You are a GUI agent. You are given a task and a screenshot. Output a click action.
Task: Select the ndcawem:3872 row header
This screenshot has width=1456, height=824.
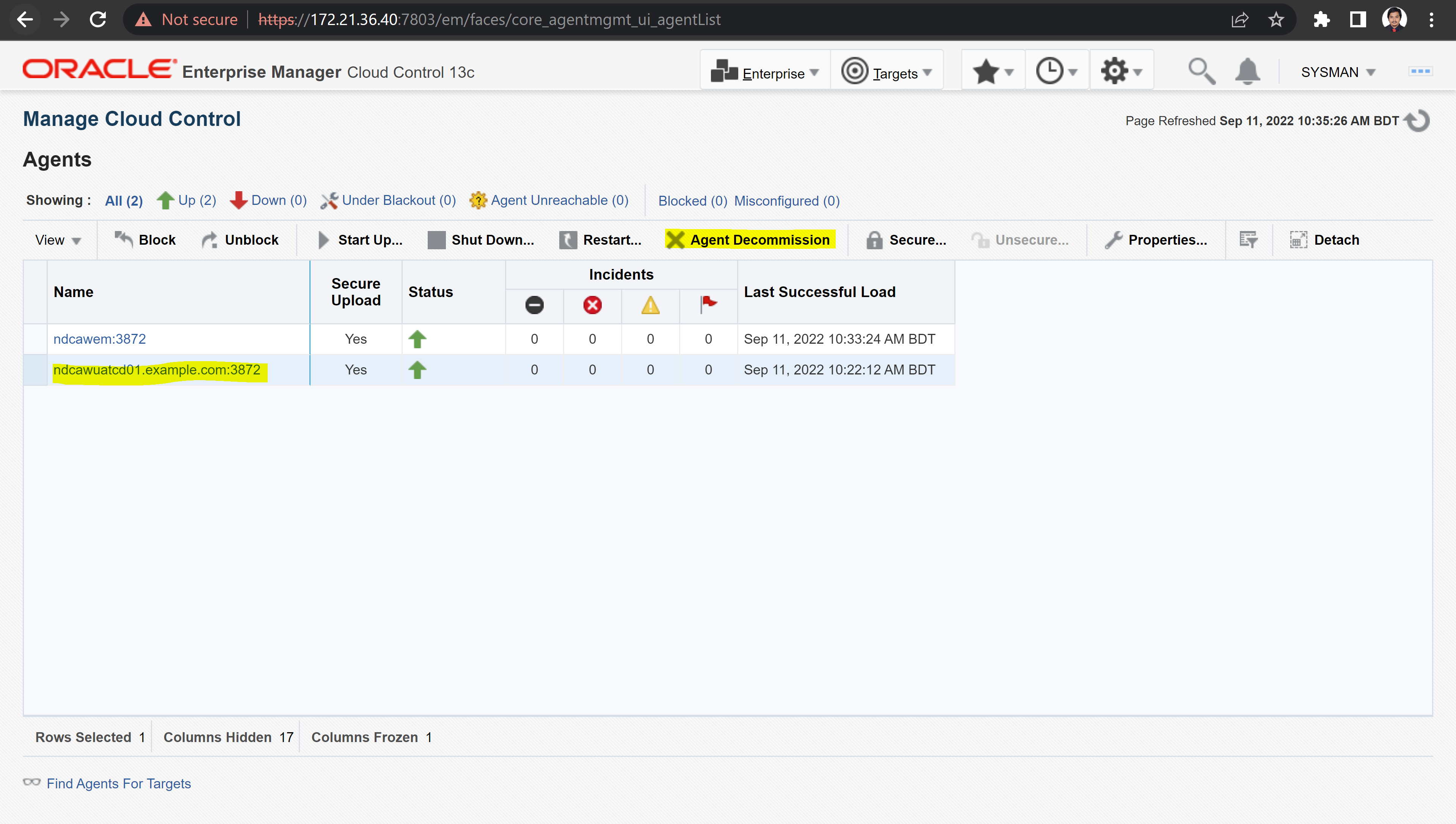(35, 339)
